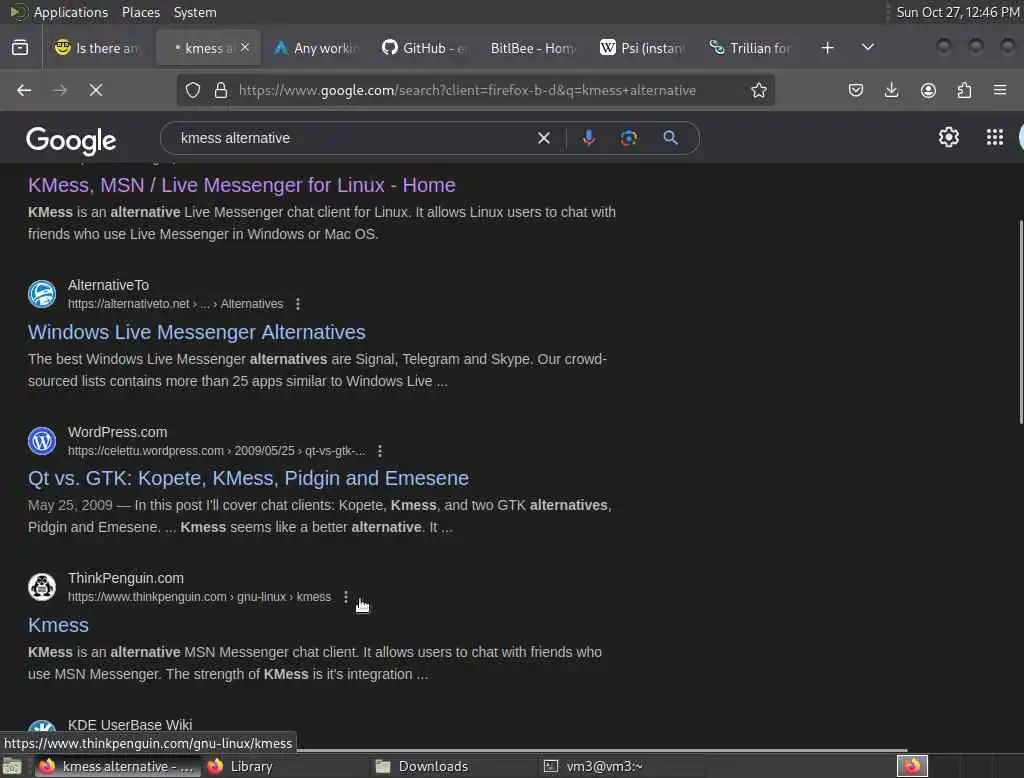
Task: Open Google quick settings gear
Action: (948, 137)
